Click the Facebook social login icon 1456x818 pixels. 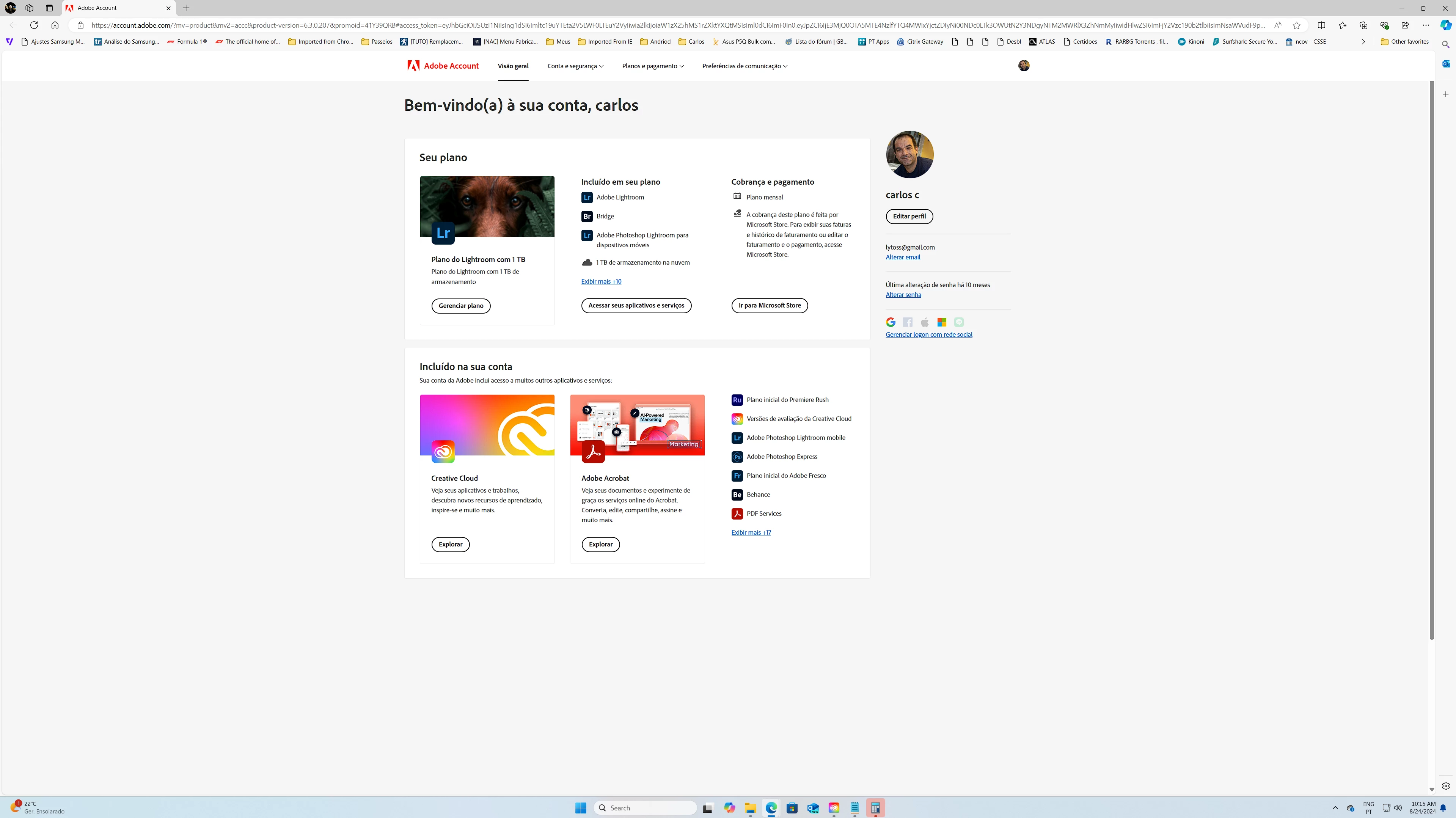click(x=908, y=322)
